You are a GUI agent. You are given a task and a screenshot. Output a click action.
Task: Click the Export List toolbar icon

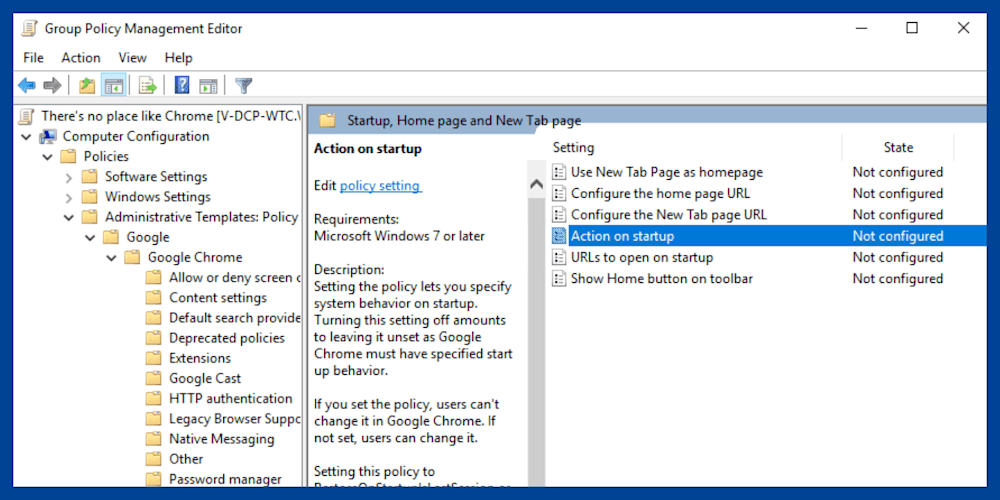(x=148, y=85)
